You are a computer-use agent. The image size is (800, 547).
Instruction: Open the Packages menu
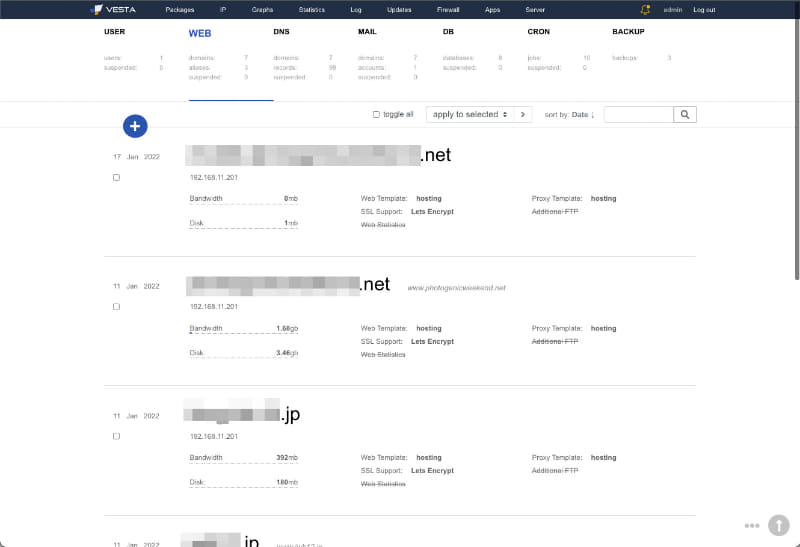(x=180, y=10)
